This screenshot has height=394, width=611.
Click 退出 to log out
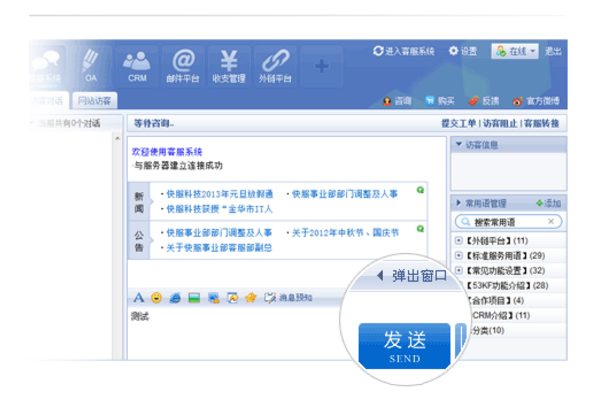(x=553, y=51)
